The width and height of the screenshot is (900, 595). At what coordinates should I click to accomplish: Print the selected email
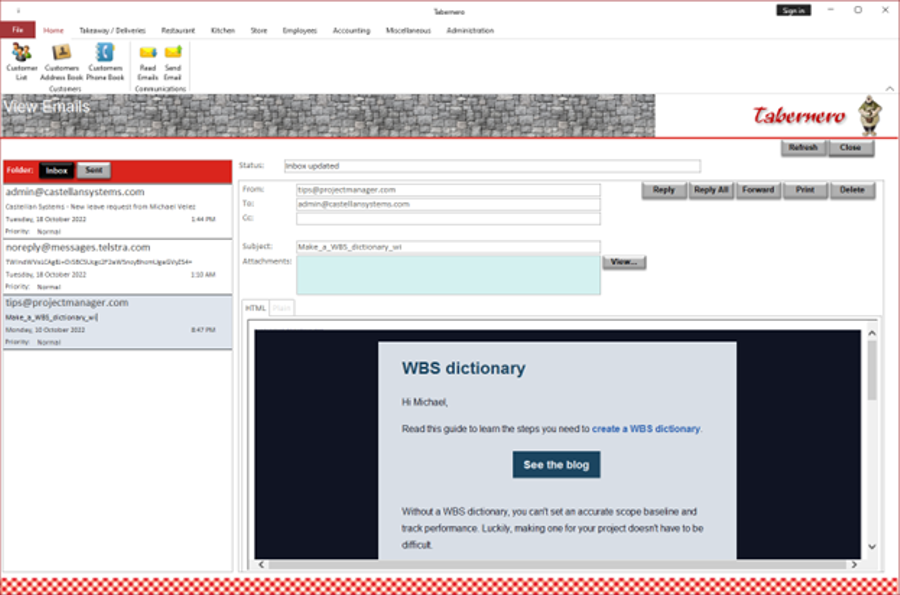[x=805, y=190]
